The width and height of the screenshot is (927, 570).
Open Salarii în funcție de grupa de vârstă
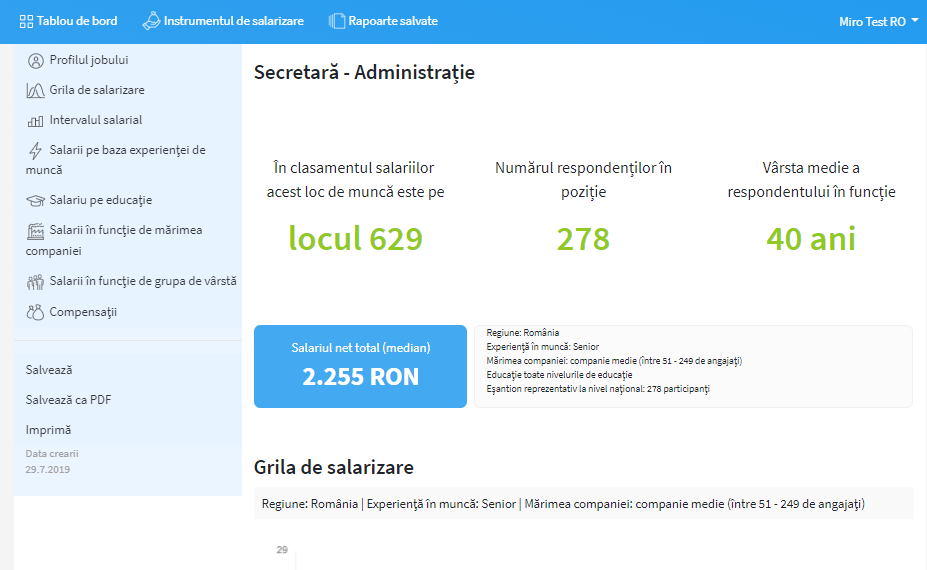coord(142,281)
